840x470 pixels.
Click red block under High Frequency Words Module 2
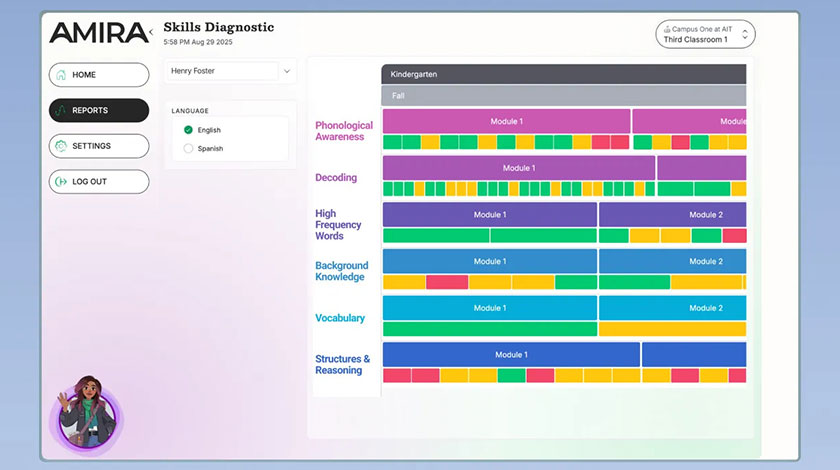point(734,235)
